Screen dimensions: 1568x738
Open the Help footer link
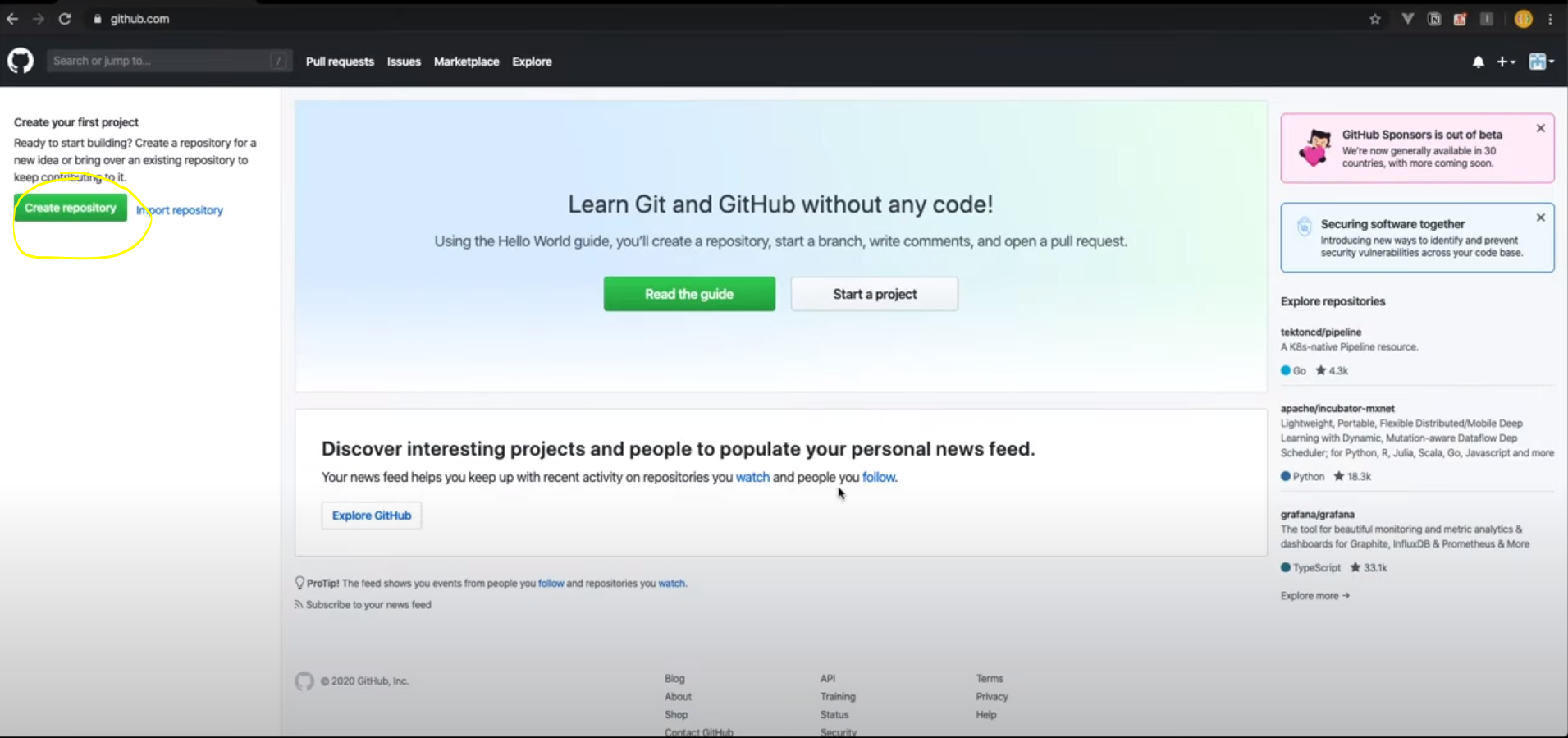[x=986, y=715]
